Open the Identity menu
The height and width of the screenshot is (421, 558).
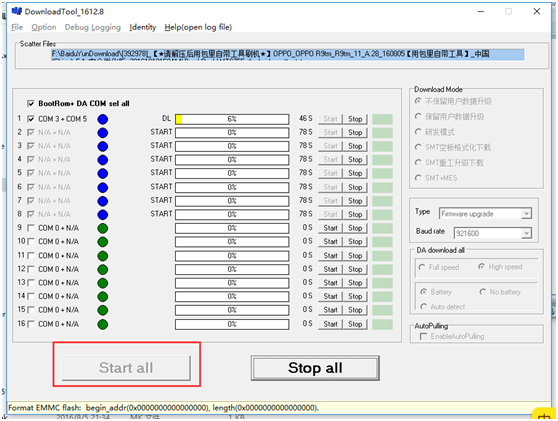142,27
